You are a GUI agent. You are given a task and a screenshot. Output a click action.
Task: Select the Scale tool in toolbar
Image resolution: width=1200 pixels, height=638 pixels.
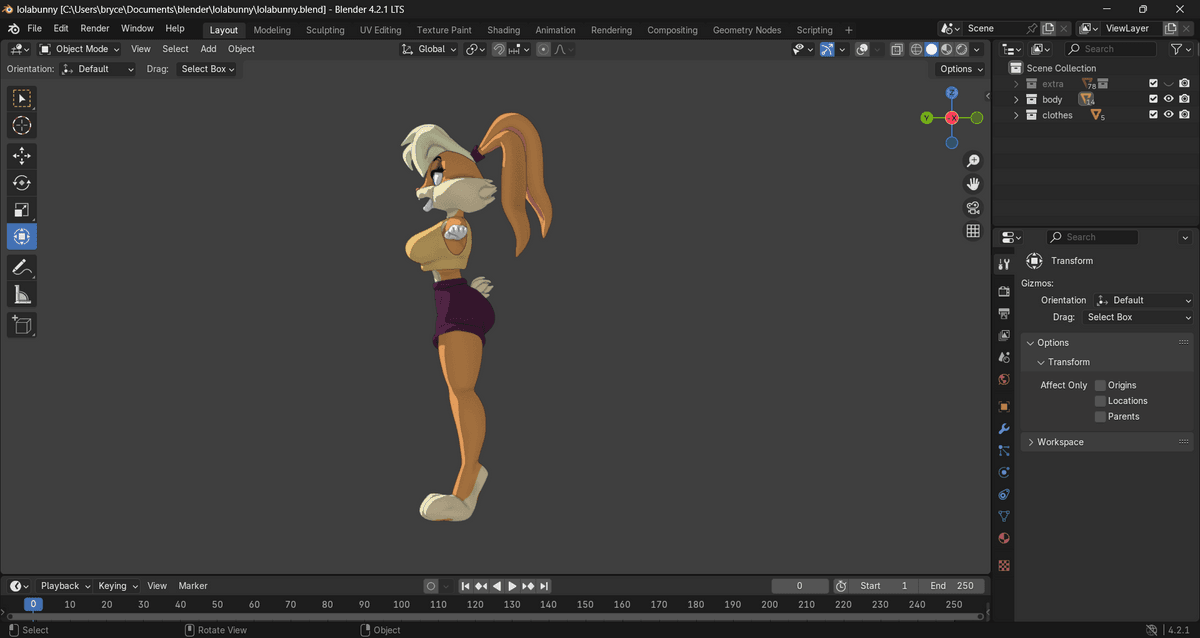(22, 210)
